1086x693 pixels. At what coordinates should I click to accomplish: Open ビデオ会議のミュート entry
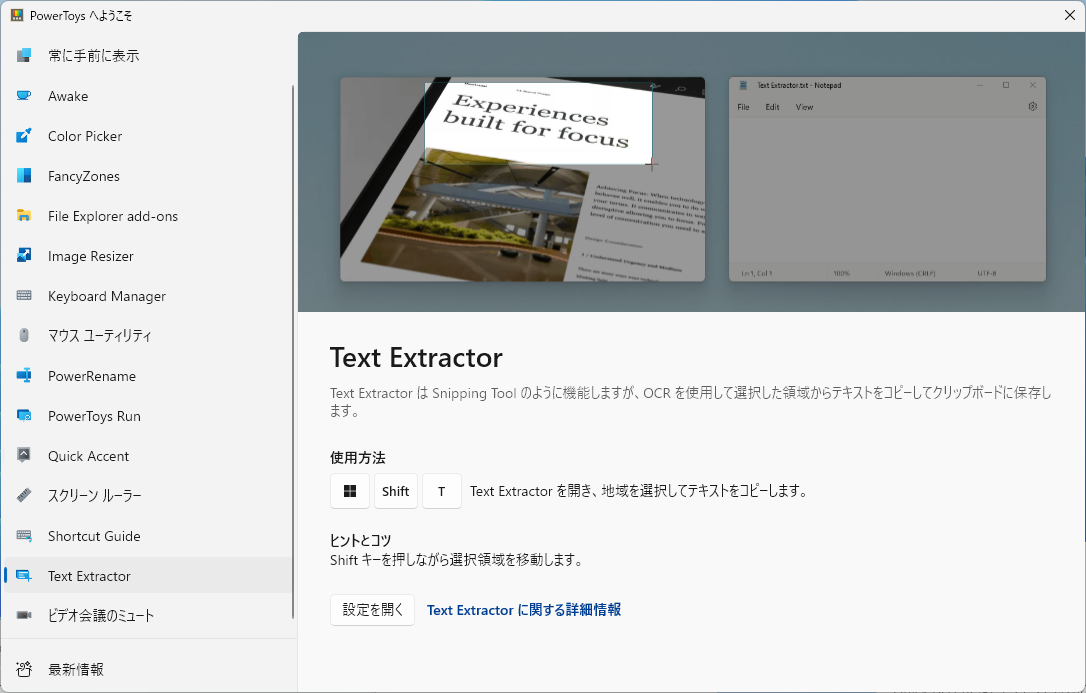tap(148, 616)
